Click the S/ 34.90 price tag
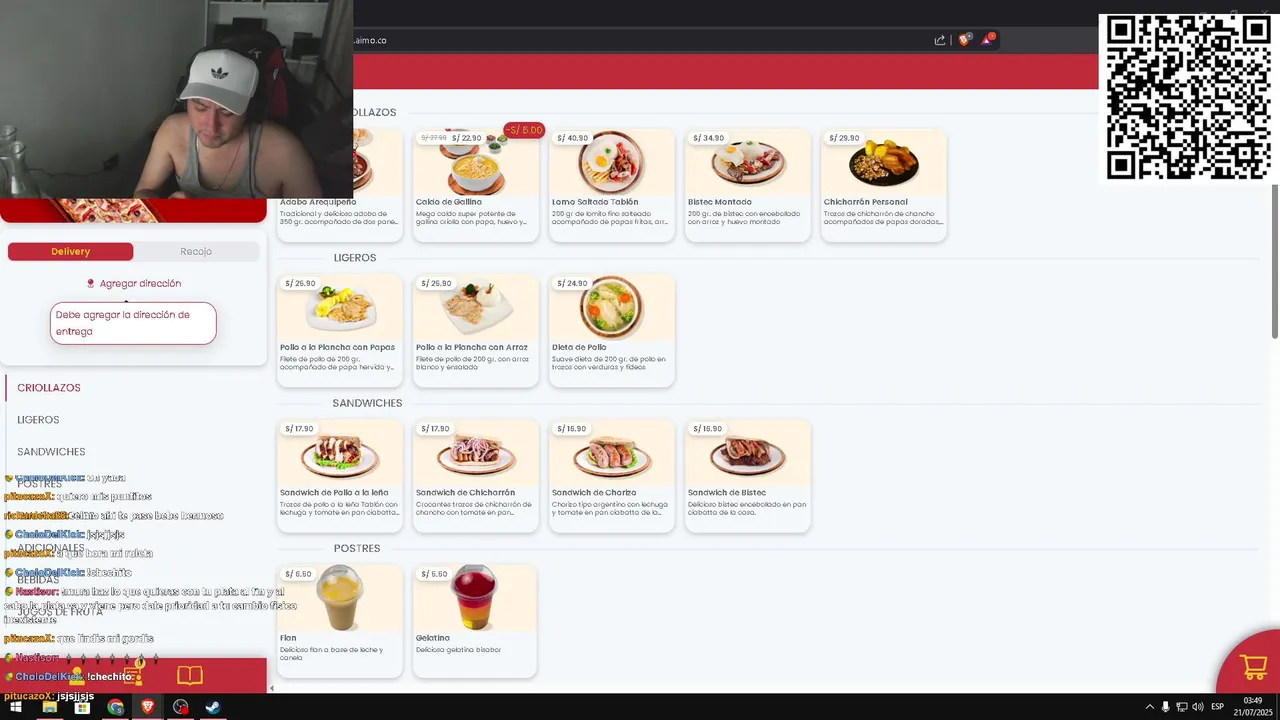Viewport: 1280px width, 720px height. point(708,138)
